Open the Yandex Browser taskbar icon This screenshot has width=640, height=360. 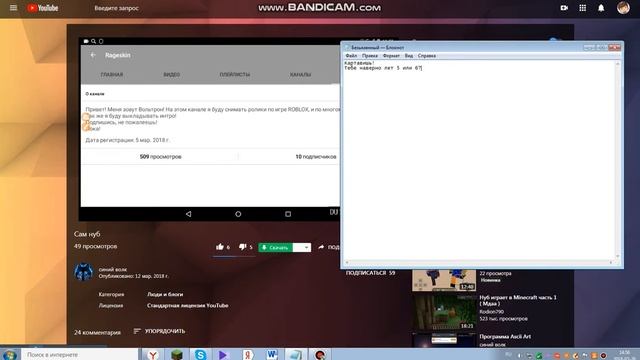tap(153, 354)
